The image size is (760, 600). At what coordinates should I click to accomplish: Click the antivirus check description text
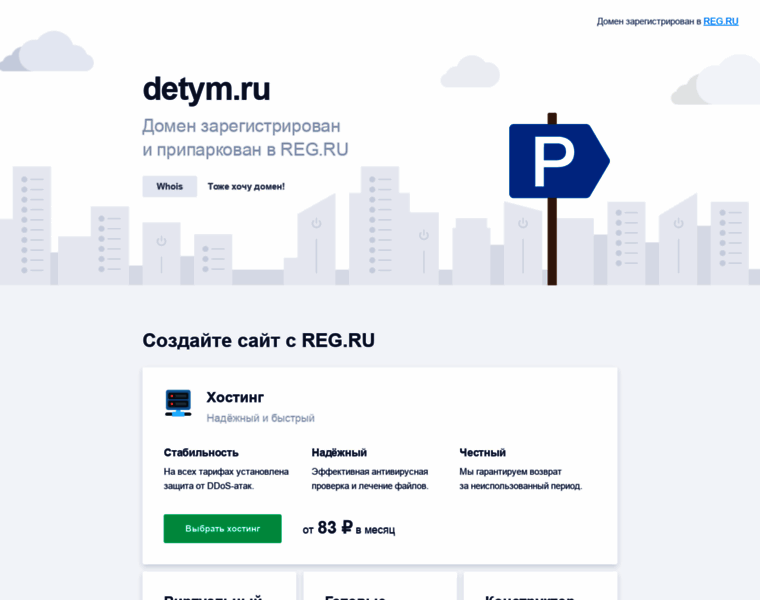point(370,479)
